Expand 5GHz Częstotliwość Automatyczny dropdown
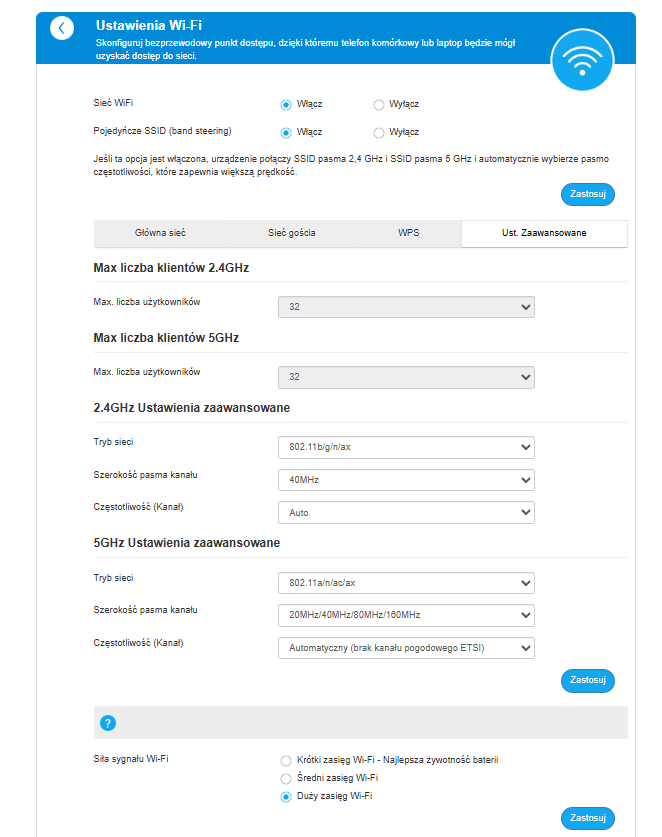 [406, 648]
